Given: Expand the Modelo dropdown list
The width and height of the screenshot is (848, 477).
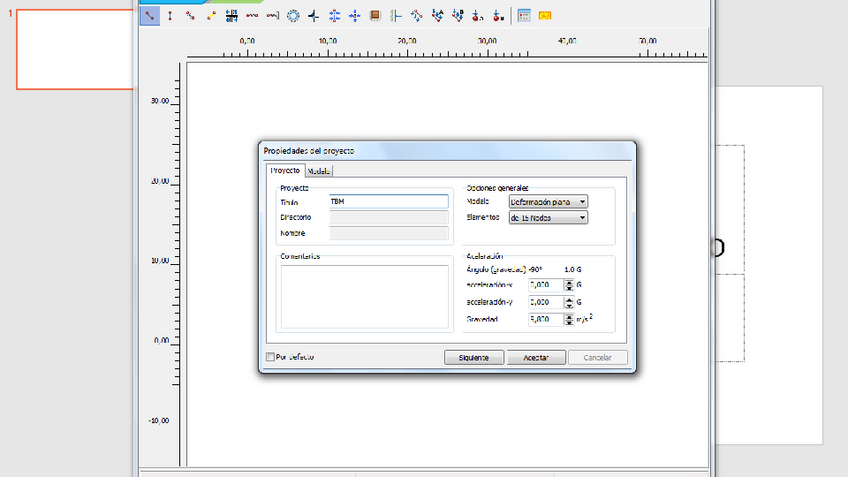Looking at the screenshot, I should coord(582,201).
